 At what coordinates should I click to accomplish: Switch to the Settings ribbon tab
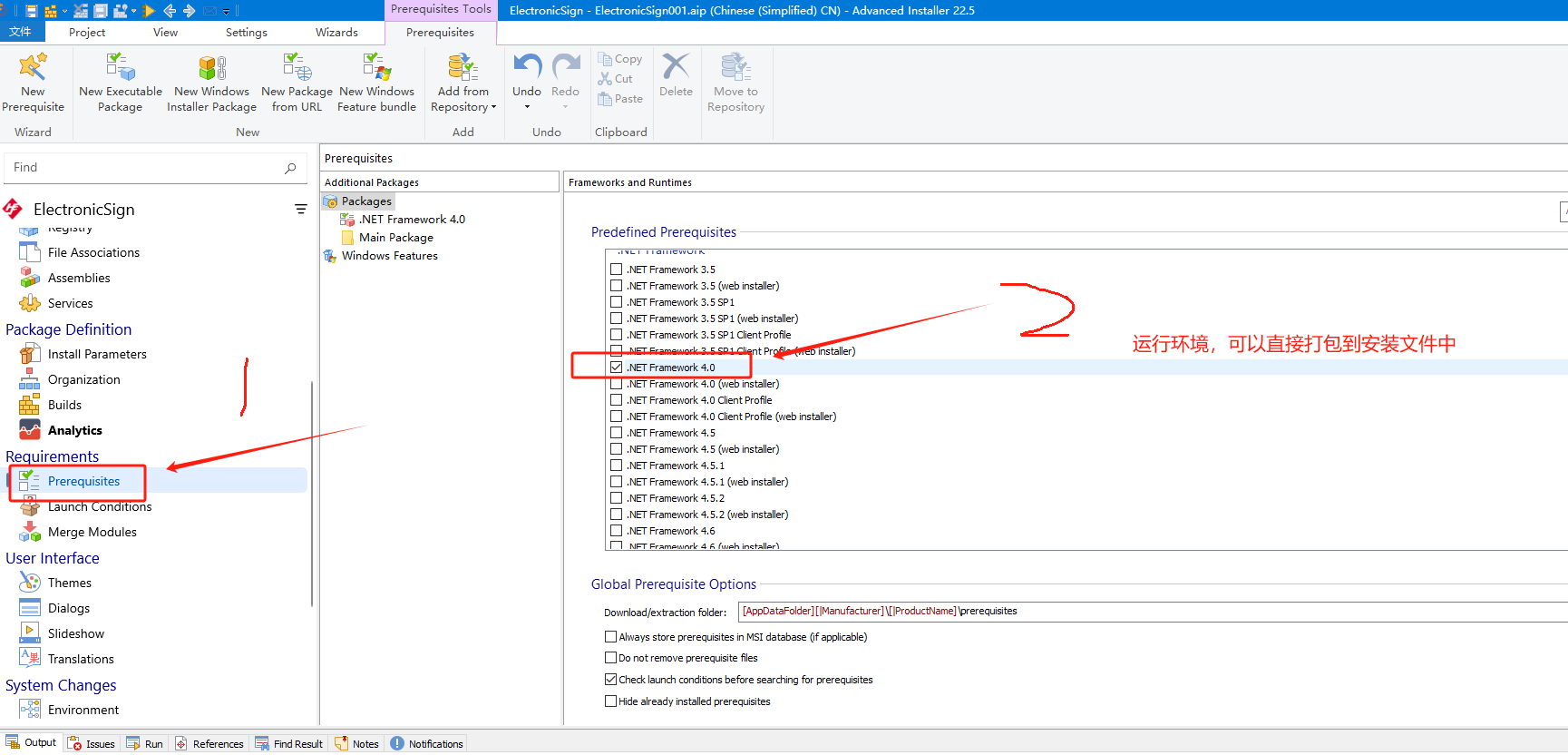click(247, 32)
